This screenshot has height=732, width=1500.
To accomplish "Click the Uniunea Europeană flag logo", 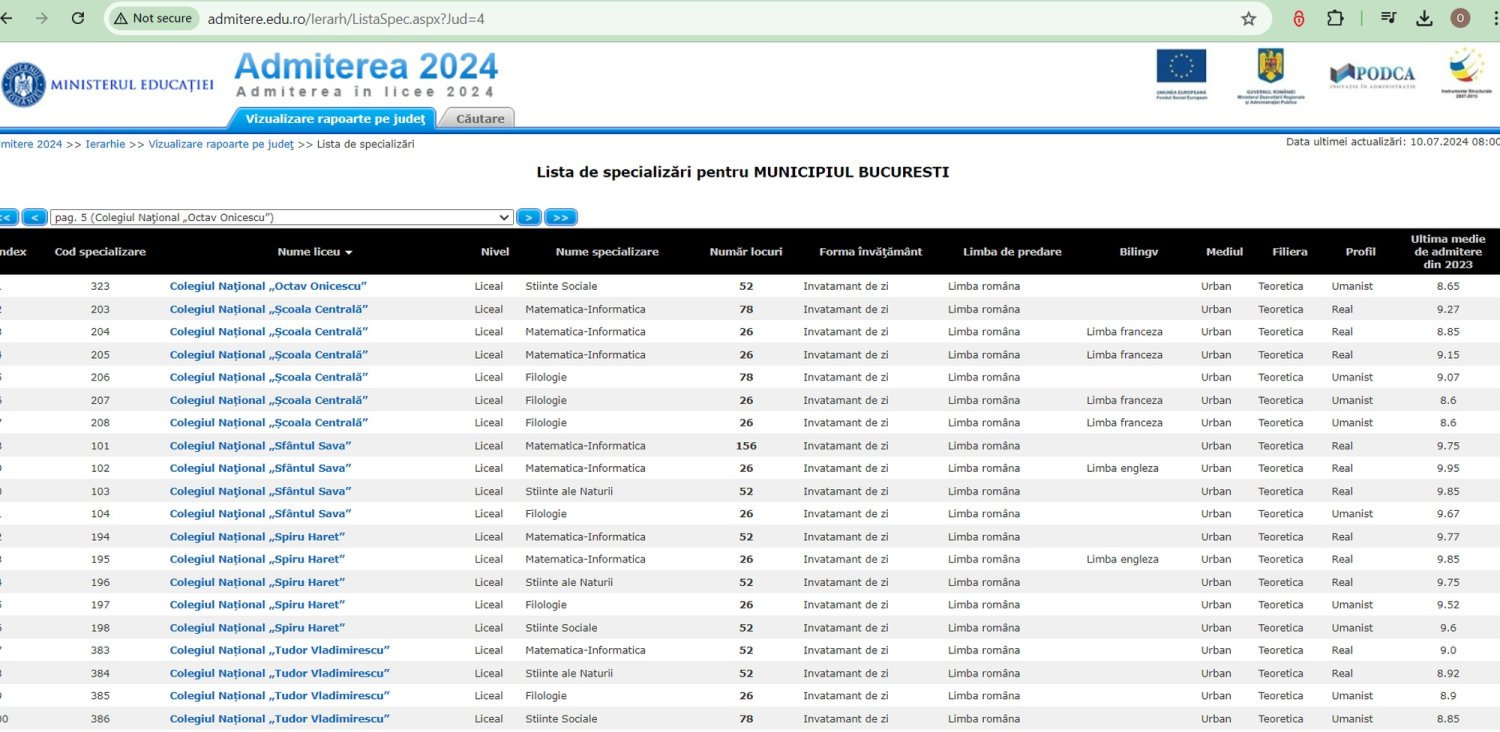I will 1180,74.
